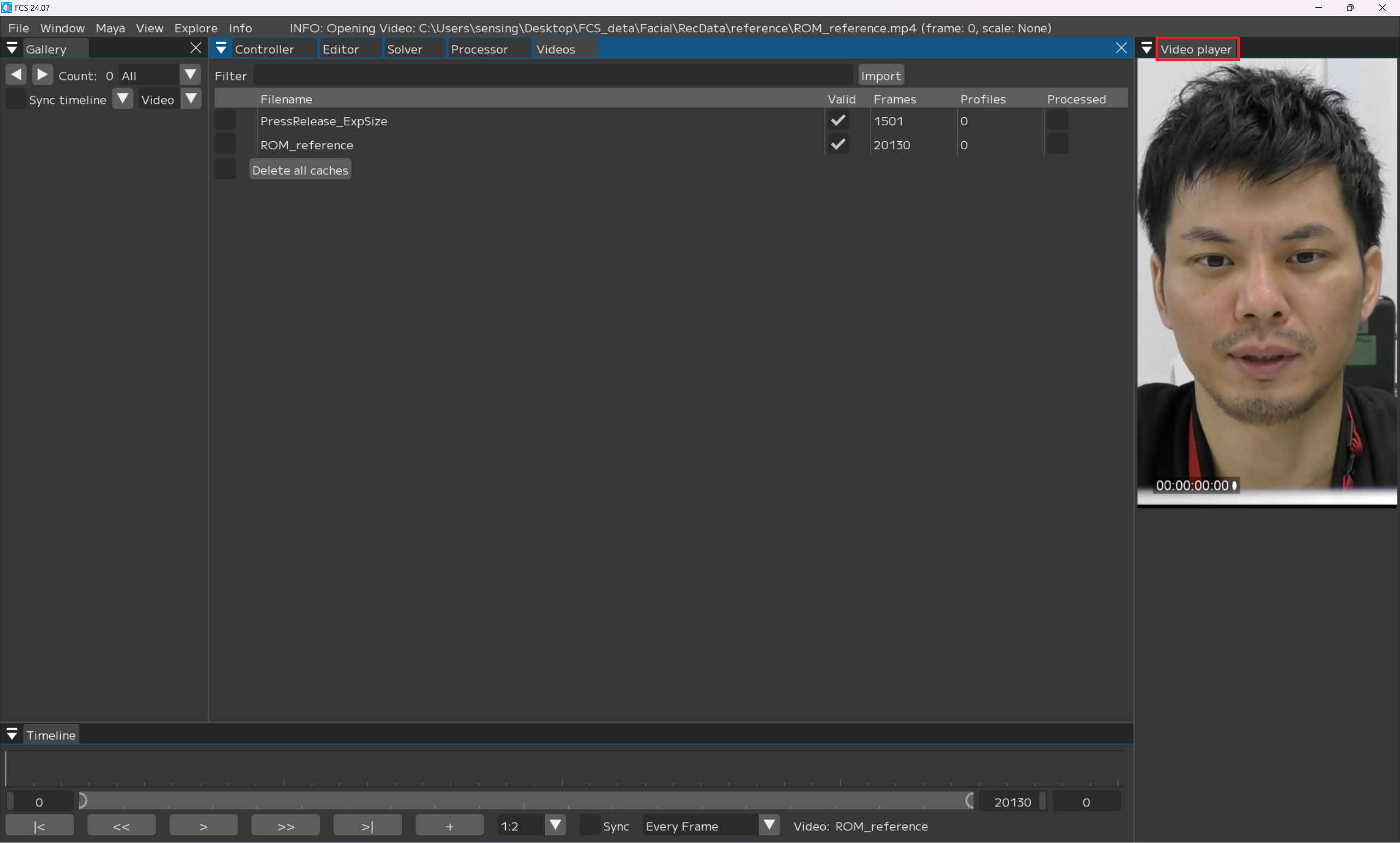The height and width of the screenshot is (843, 1400).
Task: Open the Timeline panel menu icon
Action: tap(12, 734)
